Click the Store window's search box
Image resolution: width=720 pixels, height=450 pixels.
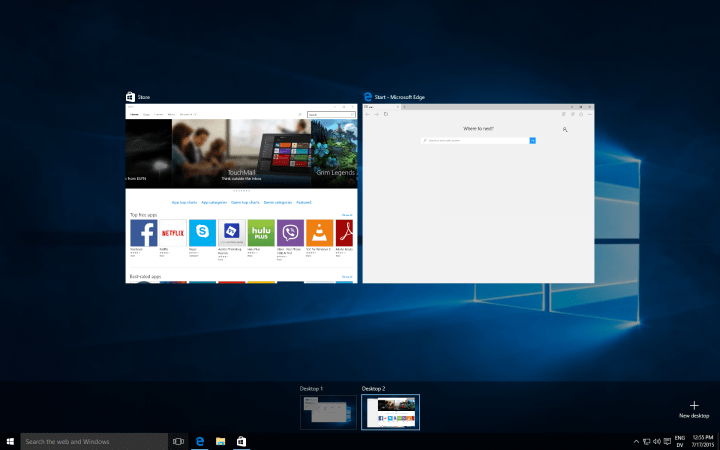[x=332, y=114]
